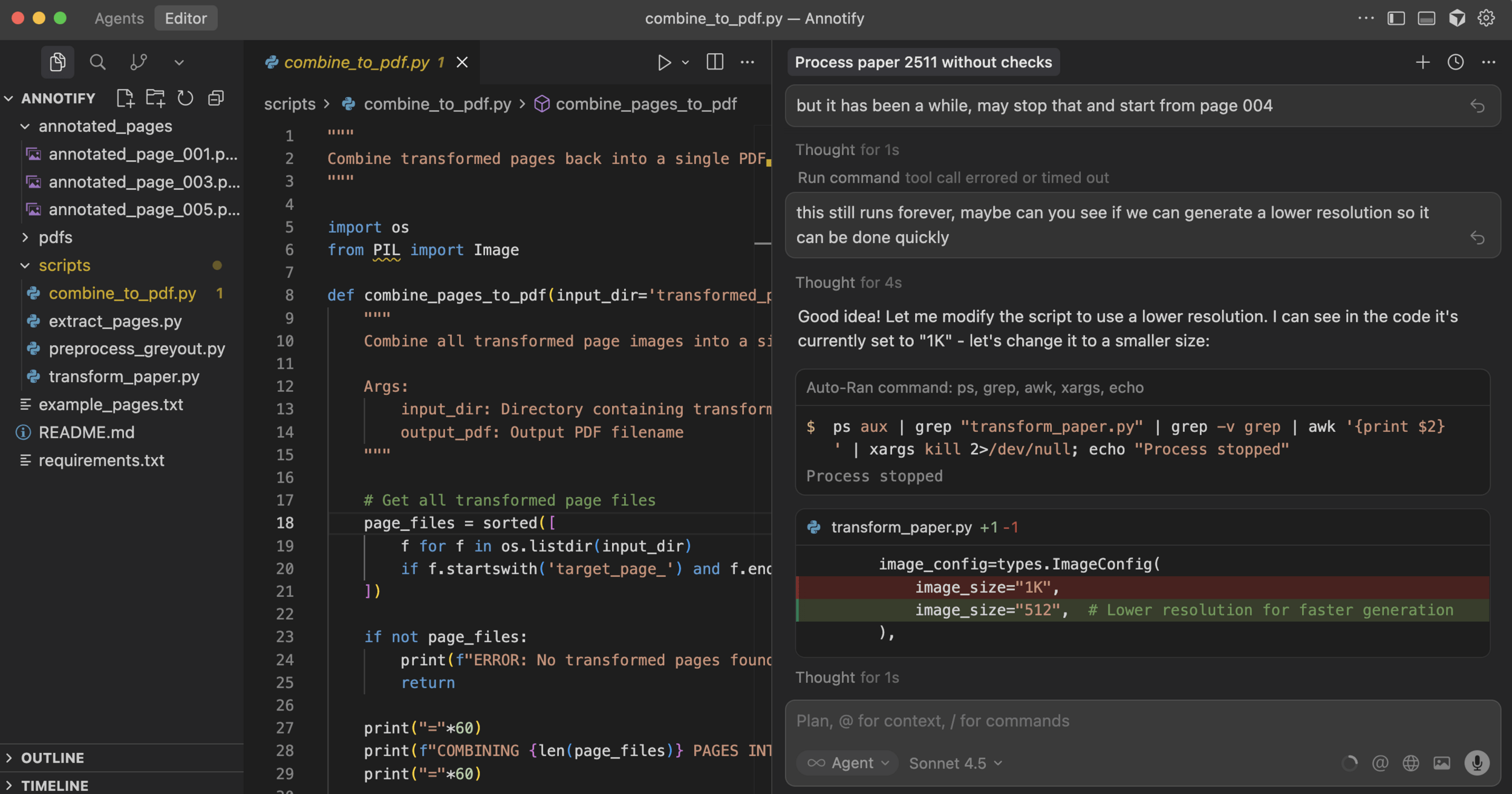The height and width of the screenshot is (794, 1512).
Task: Start a new chat with plus icon
Action: tap(1422, 62)
